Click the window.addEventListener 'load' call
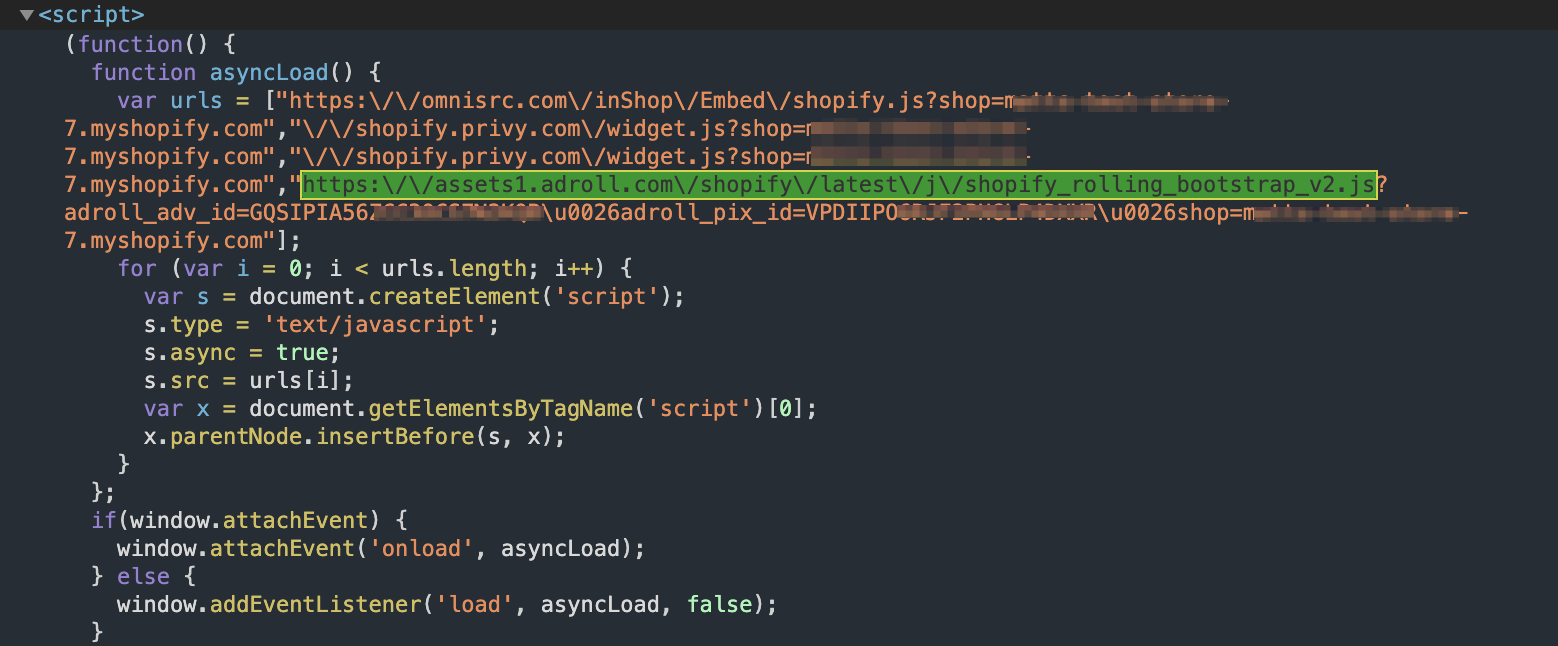Viewport: 1558px width, 646px height. click(445, 605)
